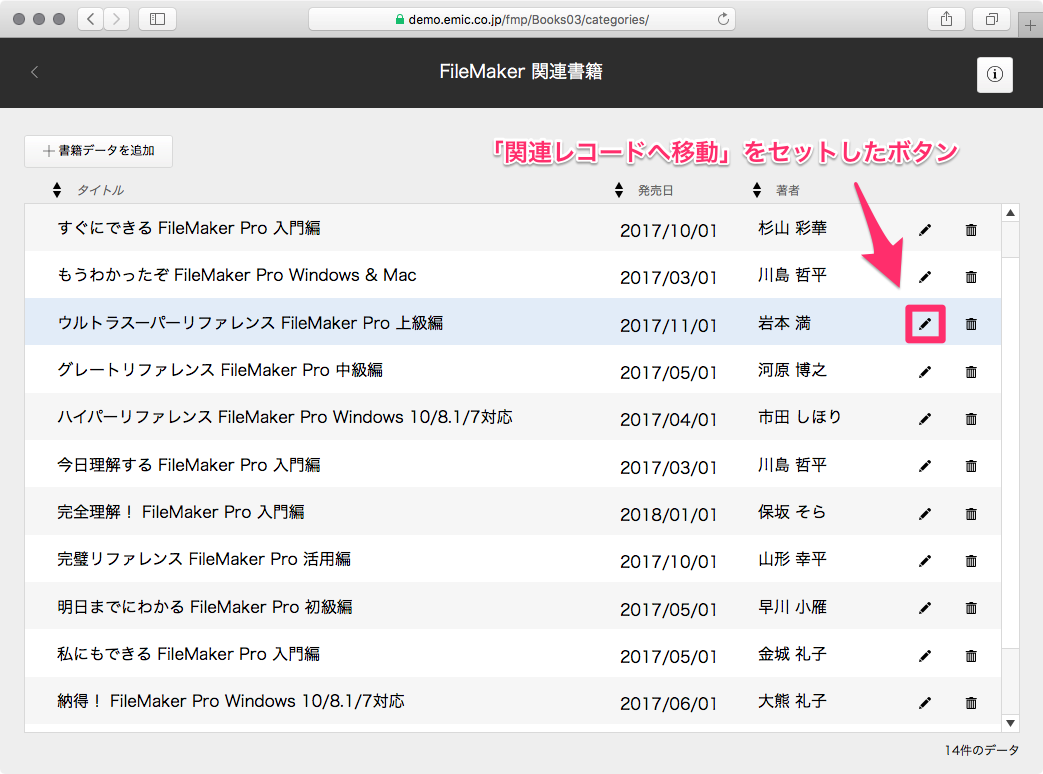The image size is (1043, 774).
Task: Open edit pencil for ウルトラスーパーリファレンス row
Action: tap(925, 324)
